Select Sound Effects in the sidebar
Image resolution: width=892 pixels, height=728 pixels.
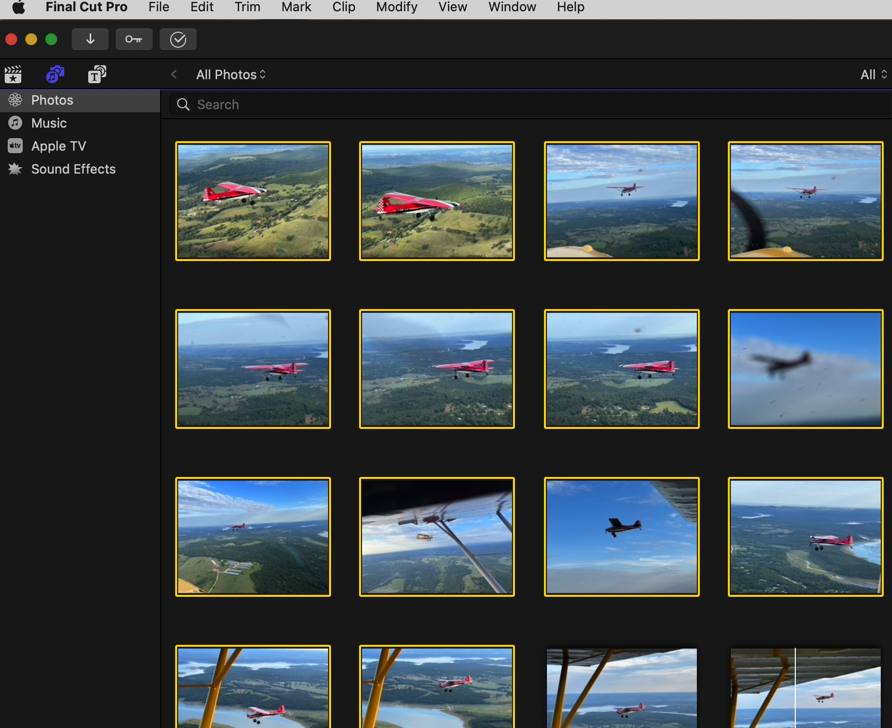pyautogui.click(x=80, y=169)
